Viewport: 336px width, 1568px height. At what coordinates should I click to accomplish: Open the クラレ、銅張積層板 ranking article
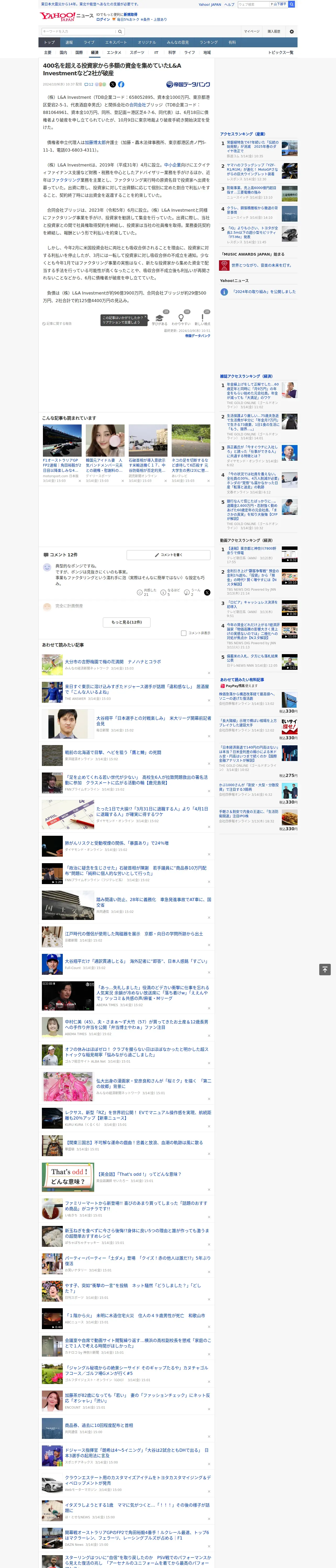pyautogui.click(x=253, y=210)
